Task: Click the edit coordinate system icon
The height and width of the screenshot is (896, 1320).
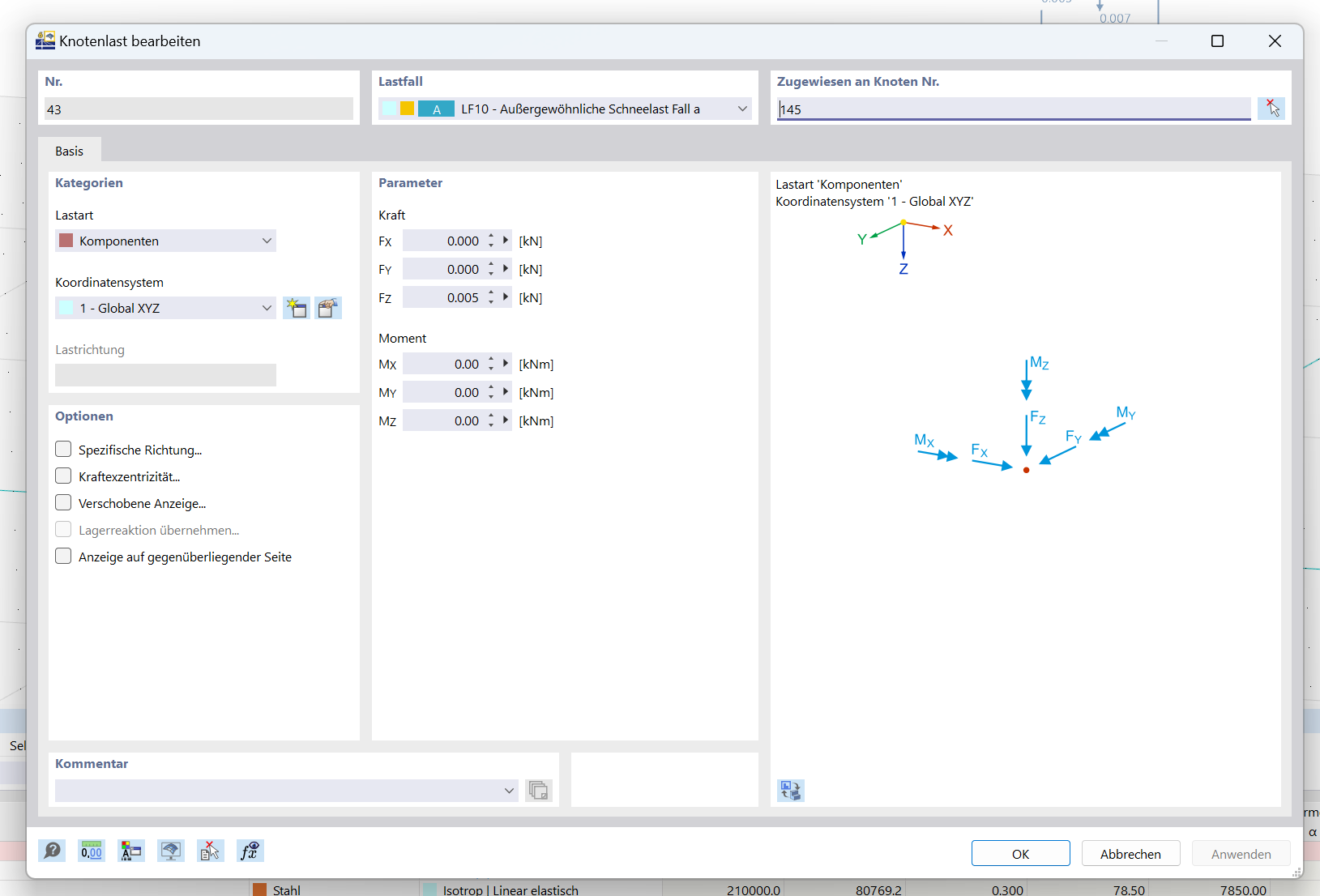Action: pos(328,308)
